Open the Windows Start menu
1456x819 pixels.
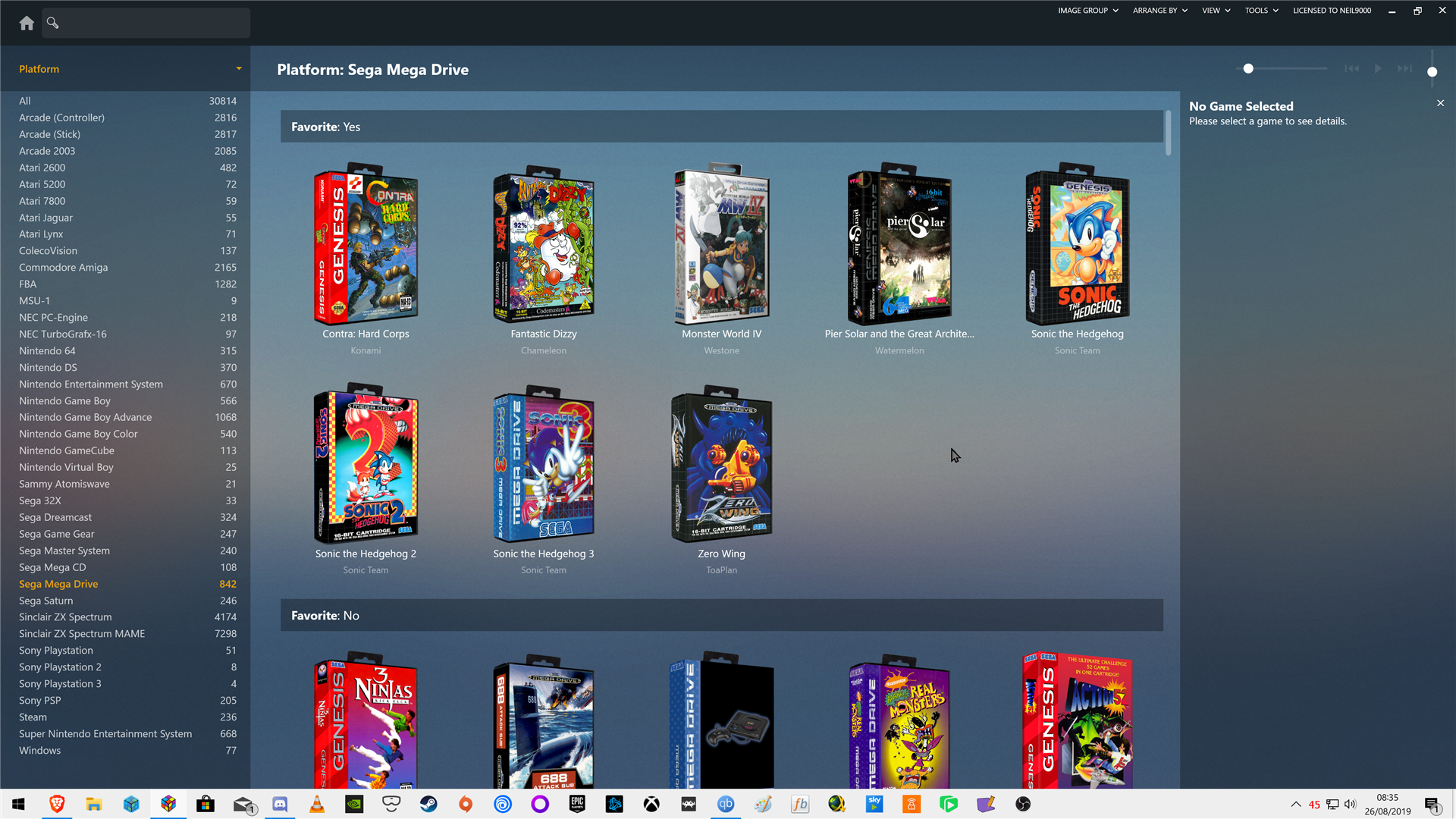coord(19,804)
